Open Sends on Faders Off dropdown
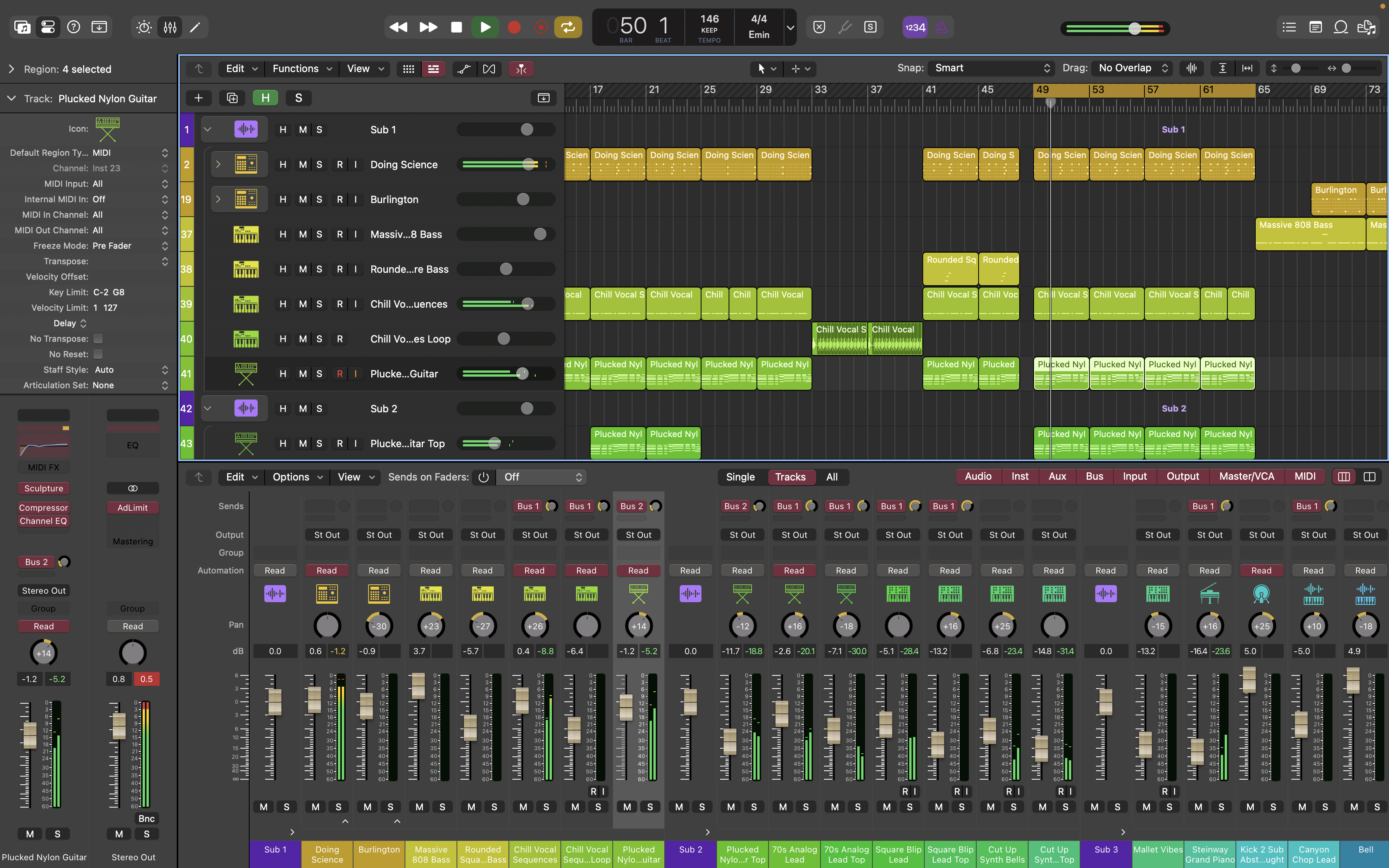 (x=541, y=477)
